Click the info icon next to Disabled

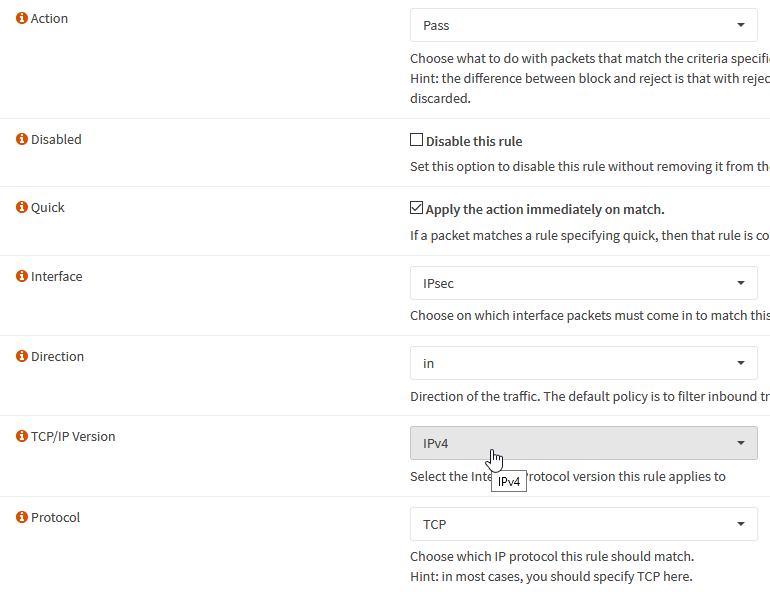click(x=22, y=140)
